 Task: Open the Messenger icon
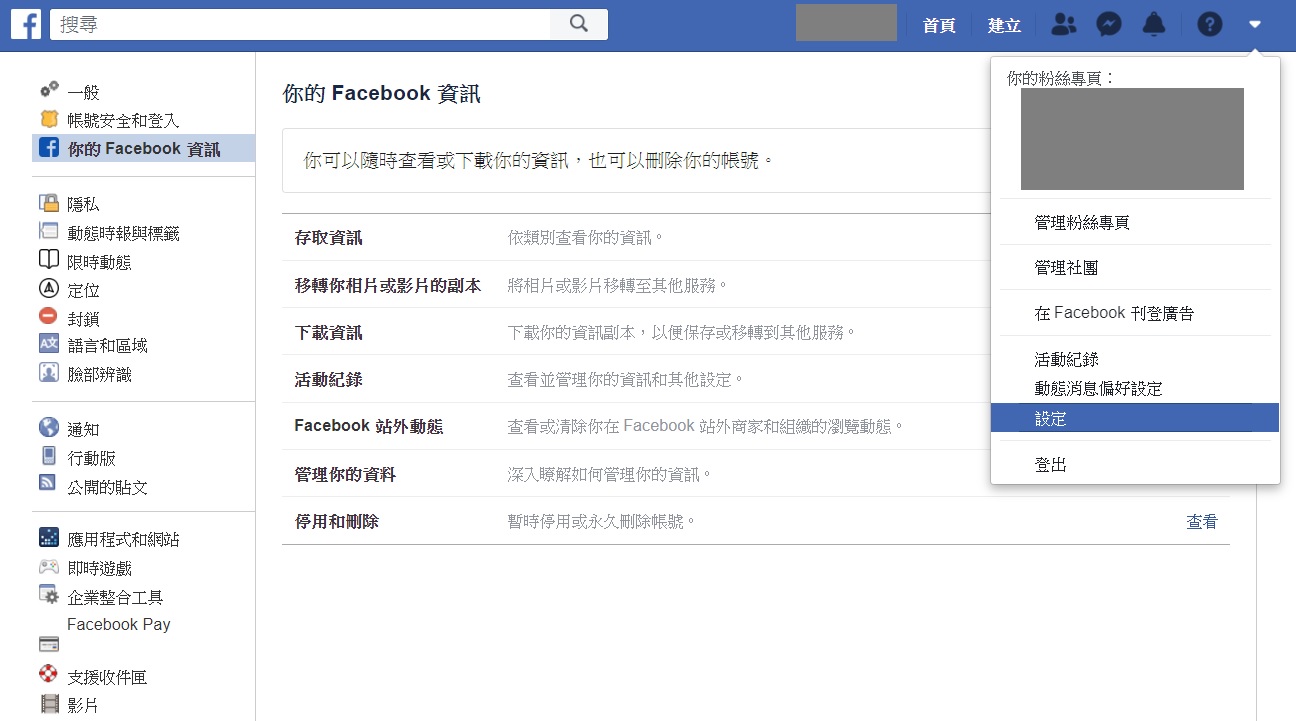(x=1109, y=25)
